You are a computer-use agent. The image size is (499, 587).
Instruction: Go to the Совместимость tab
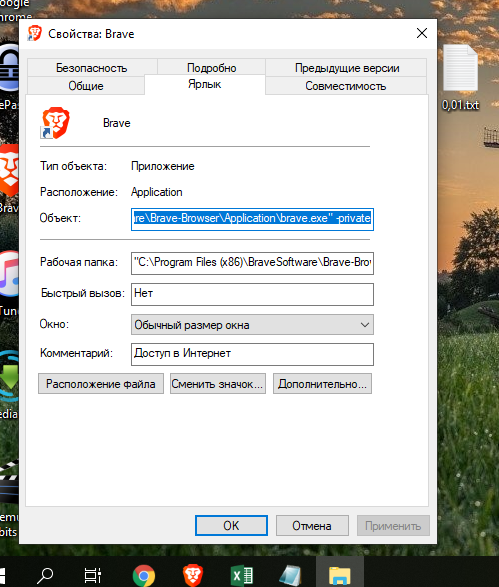click(346, 86)
